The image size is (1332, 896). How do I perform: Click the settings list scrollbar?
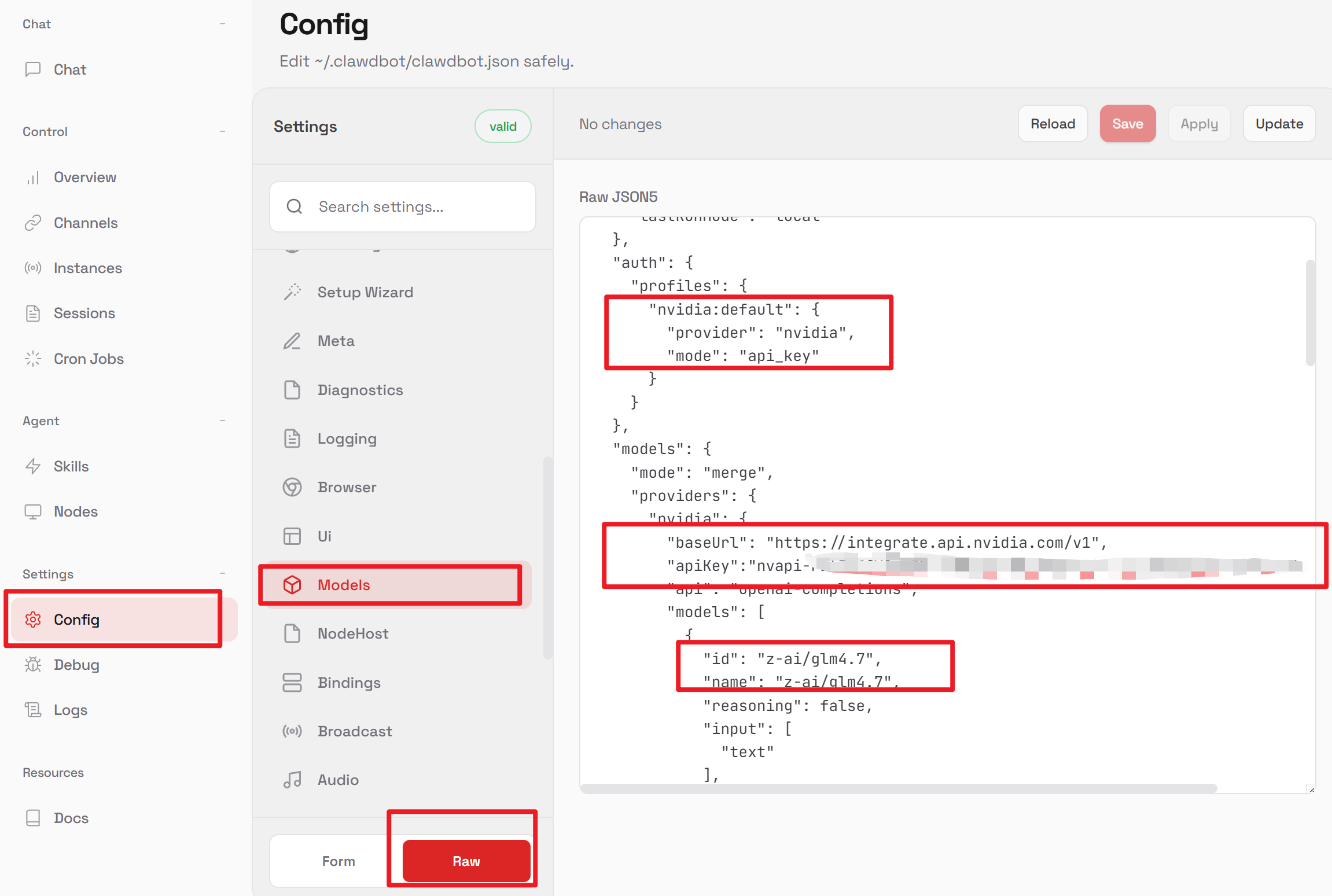pyautogui.click(x=547, y=558)
